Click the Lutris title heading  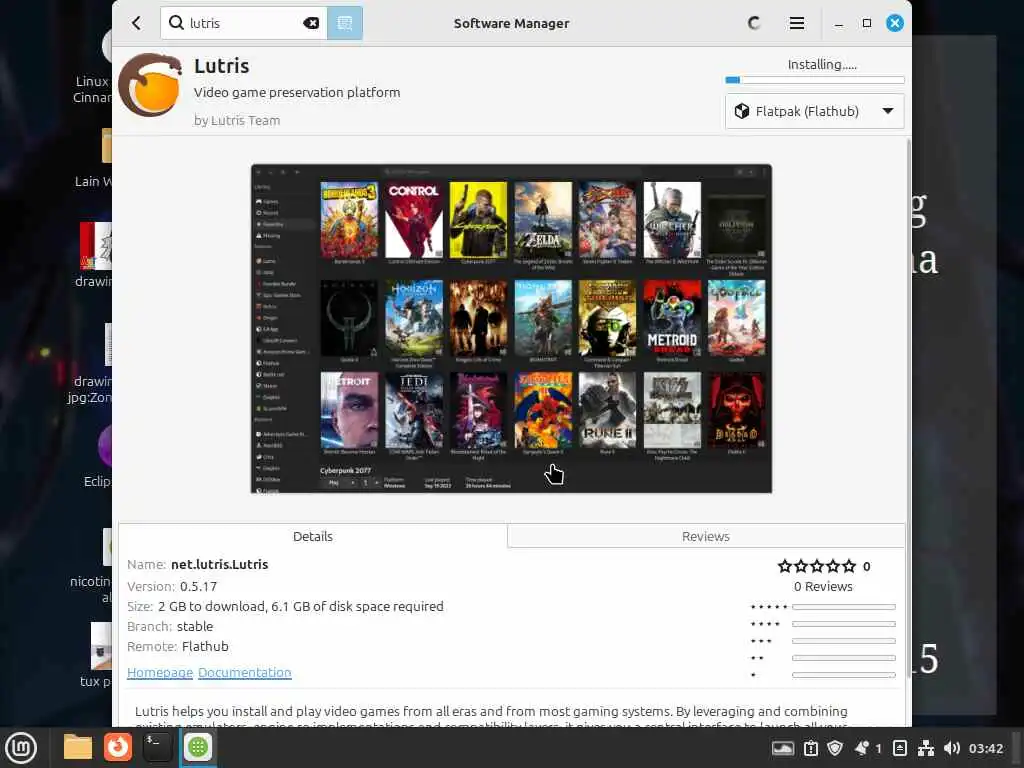(221, 66)
